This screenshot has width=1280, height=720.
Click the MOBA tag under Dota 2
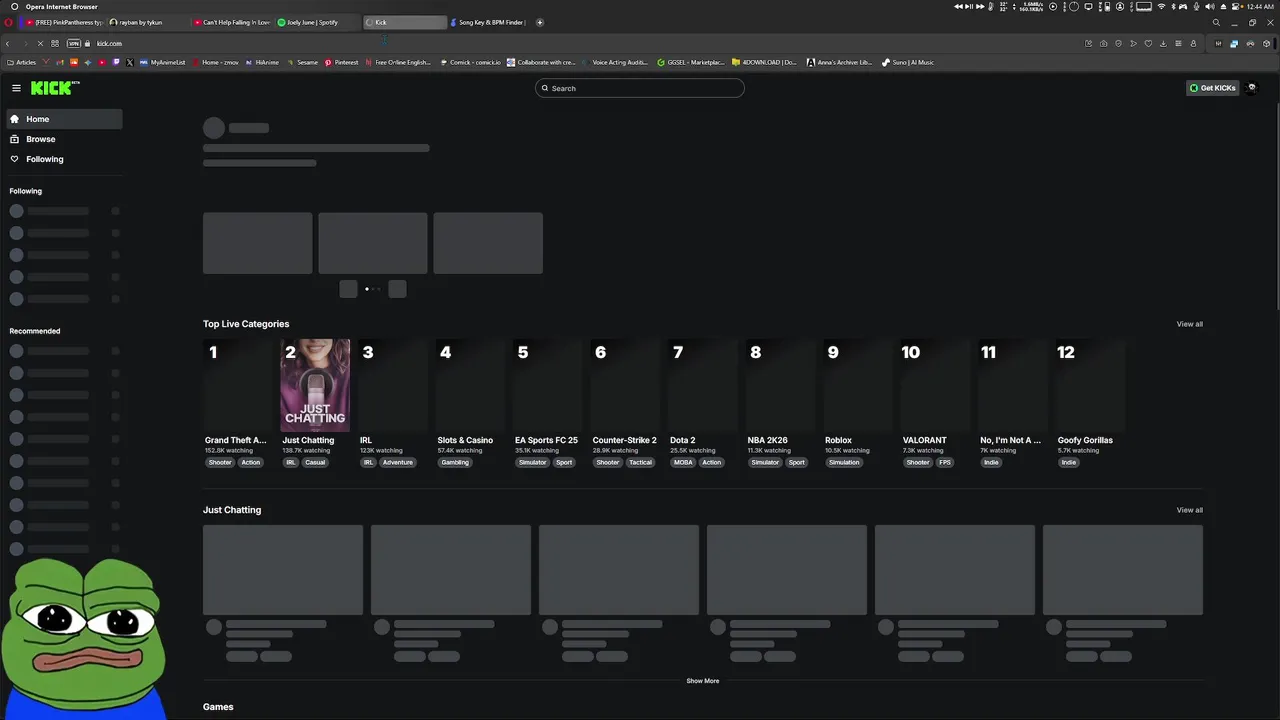click(x=683, y=462)
